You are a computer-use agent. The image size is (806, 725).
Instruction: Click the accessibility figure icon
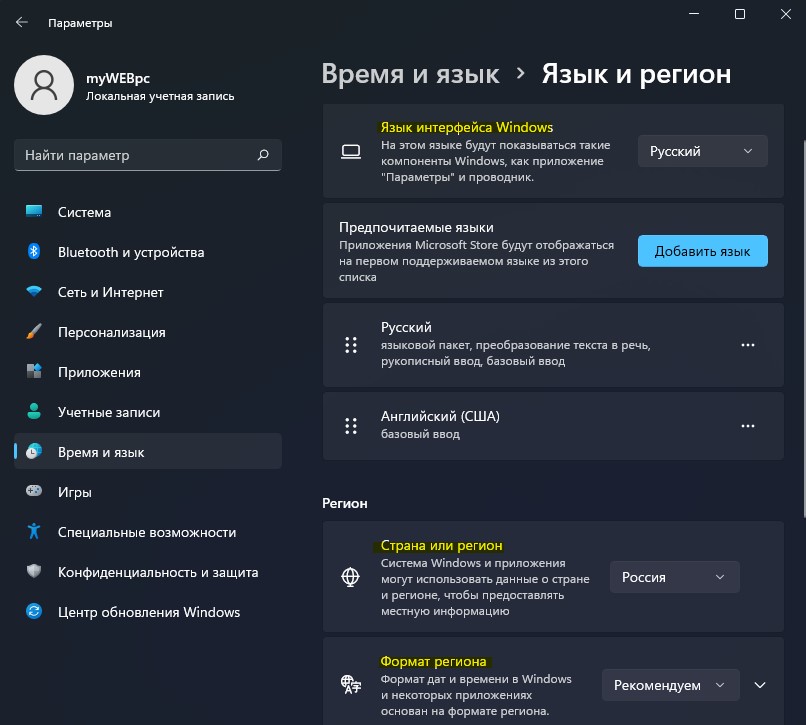tap(34, 531)
